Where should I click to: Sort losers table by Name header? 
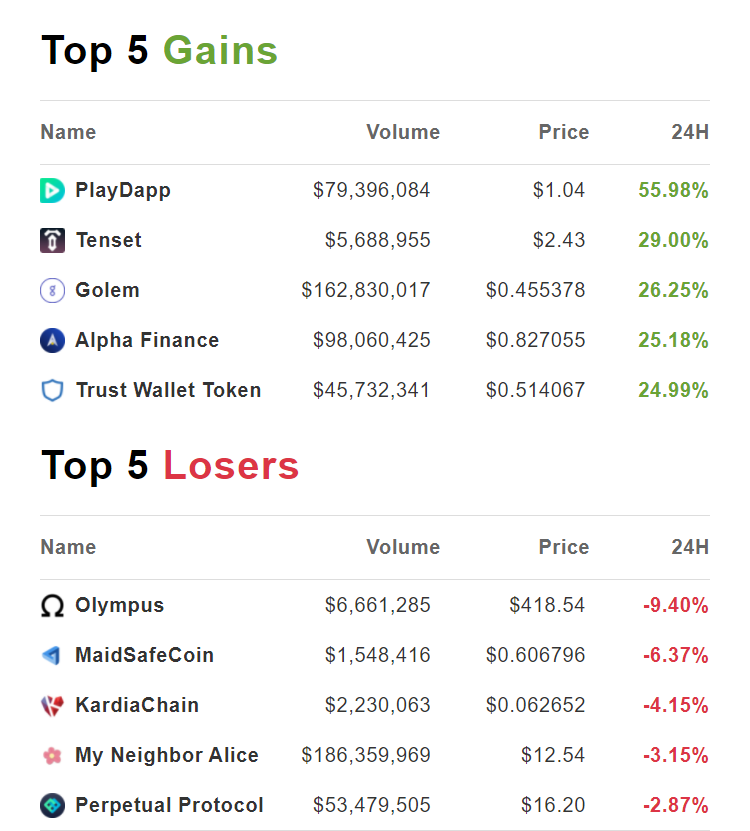(x=68, y=547)
